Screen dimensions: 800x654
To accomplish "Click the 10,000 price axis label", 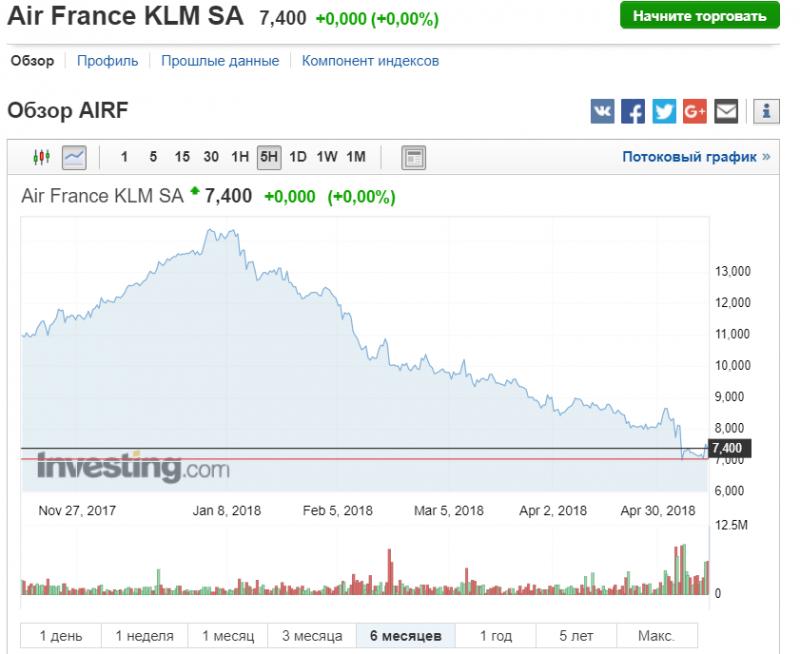I will (733, 365).
